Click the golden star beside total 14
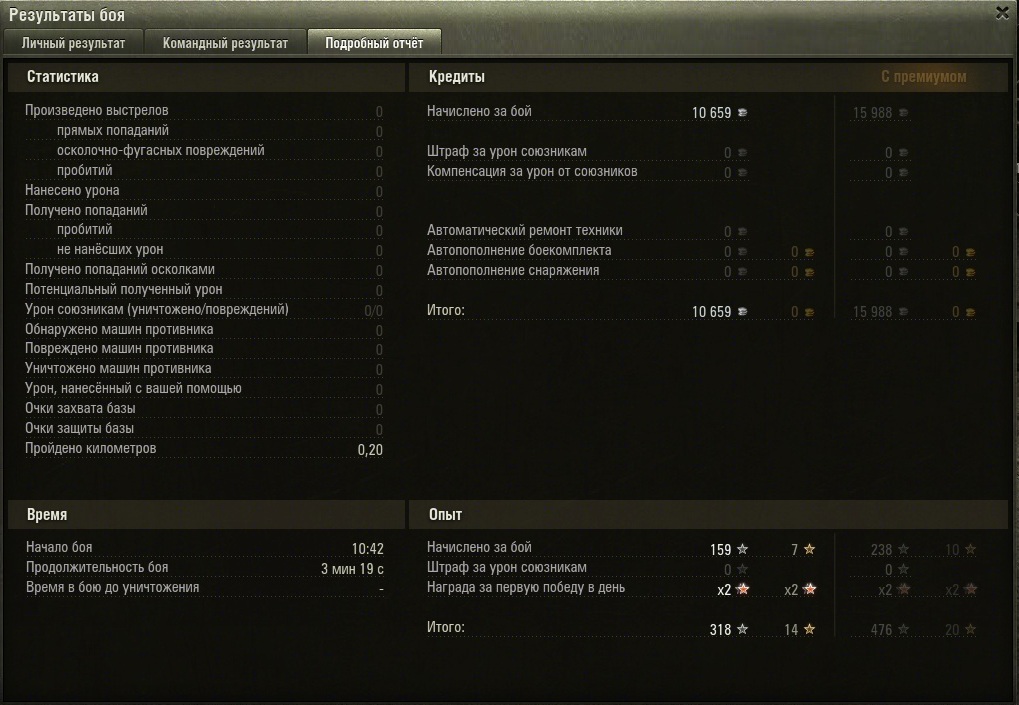 [x=809, y=629]
